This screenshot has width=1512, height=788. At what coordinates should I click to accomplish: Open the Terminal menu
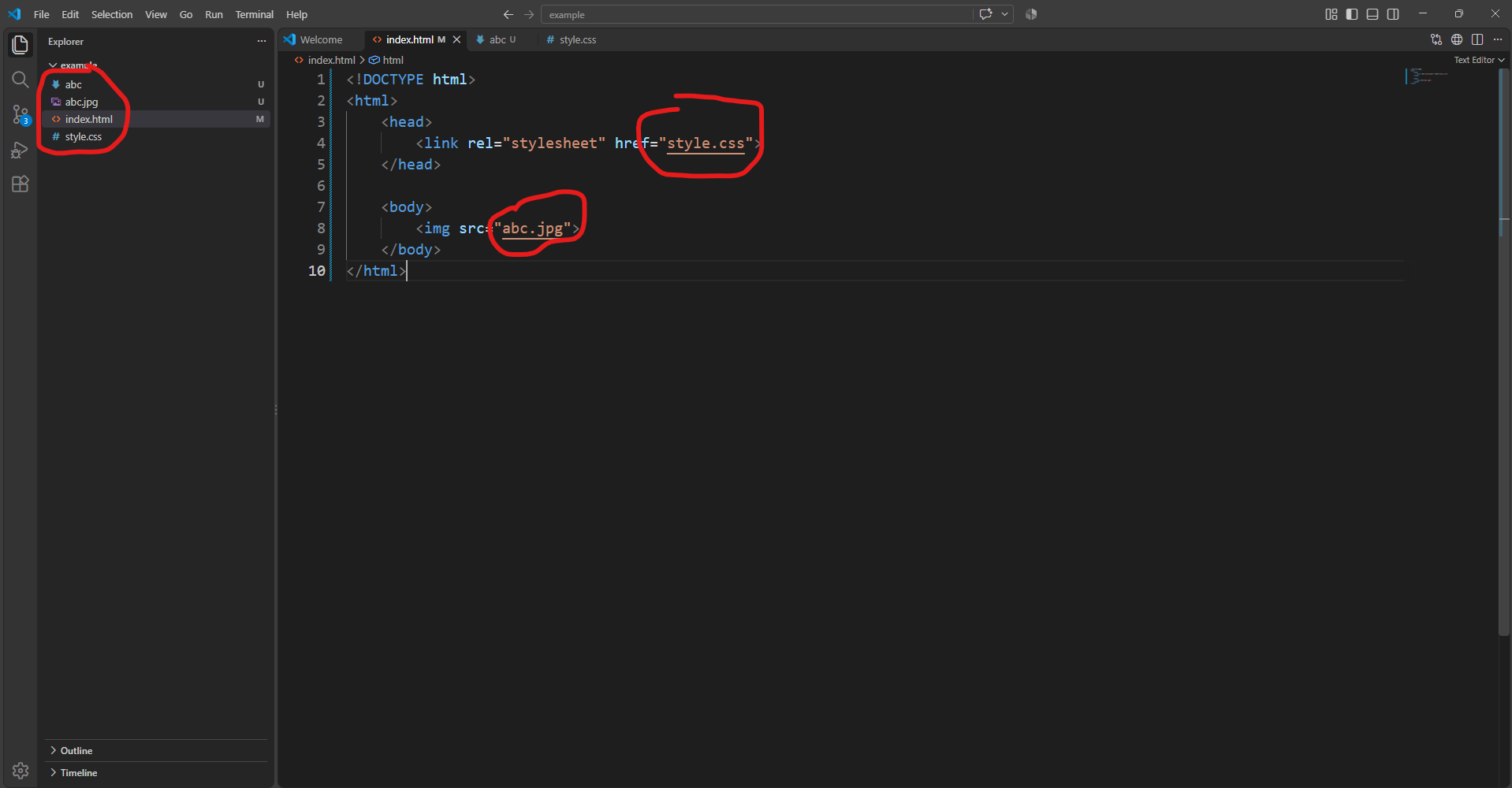255,14
